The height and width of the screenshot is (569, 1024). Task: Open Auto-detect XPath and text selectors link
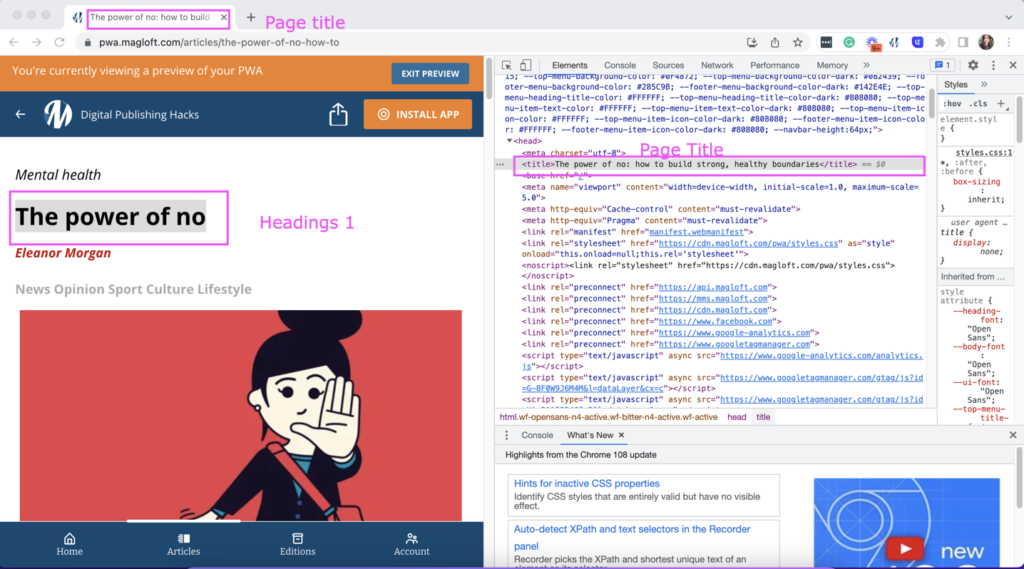pyautogui.click(x=632, y=537)
